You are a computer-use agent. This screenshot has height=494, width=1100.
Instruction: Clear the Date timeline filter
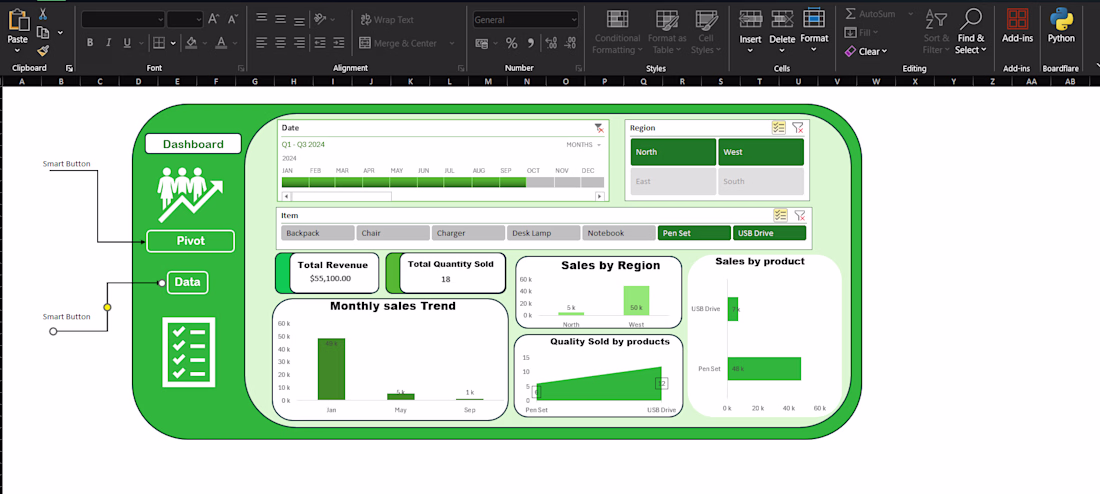pos(598,128)
